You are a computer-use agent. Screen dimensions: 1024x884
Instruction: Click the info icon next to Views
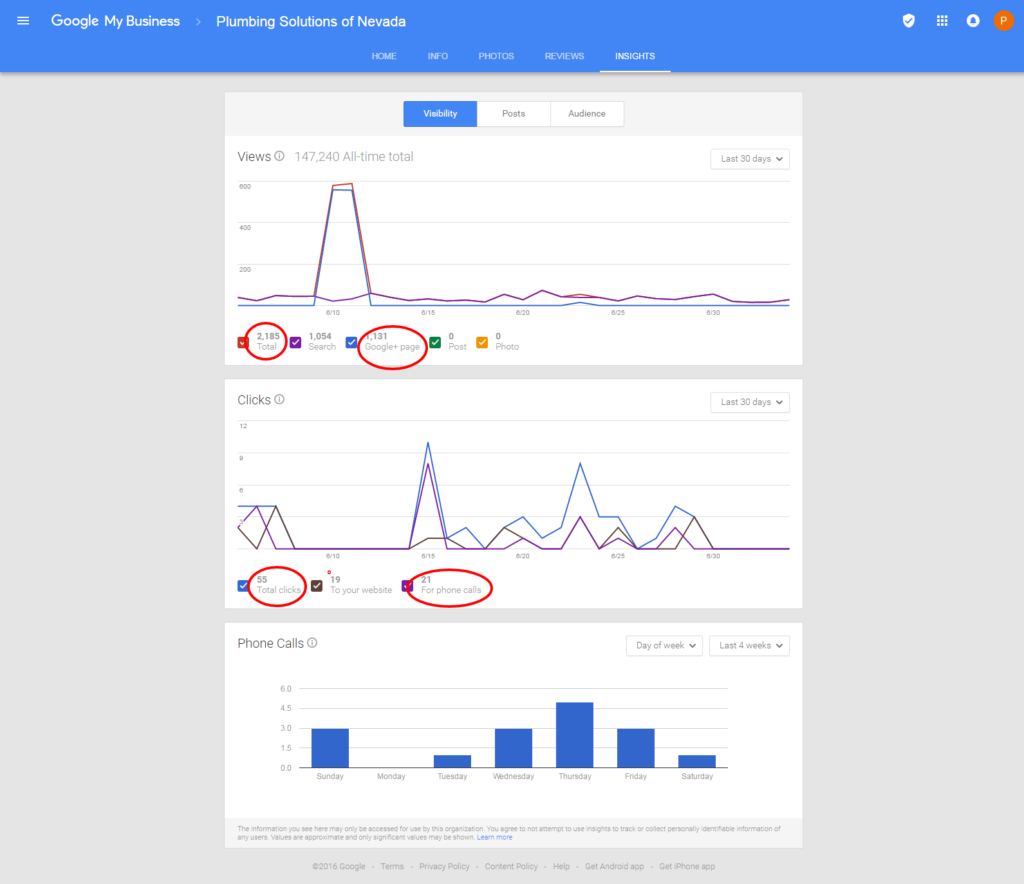point(280,156)
